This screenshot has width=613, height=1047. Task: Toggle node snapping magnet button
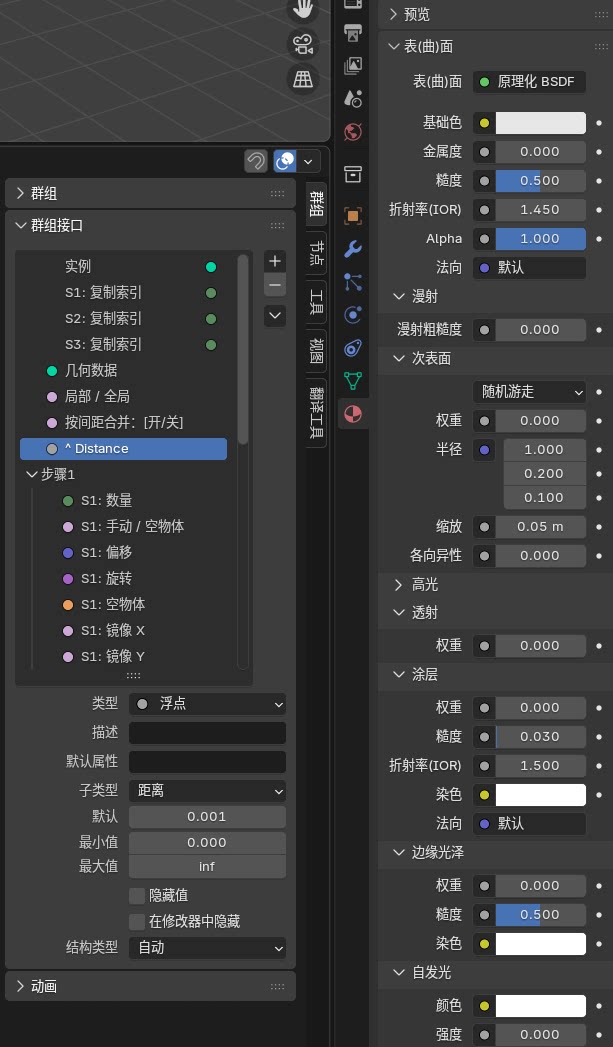(256, 161)
